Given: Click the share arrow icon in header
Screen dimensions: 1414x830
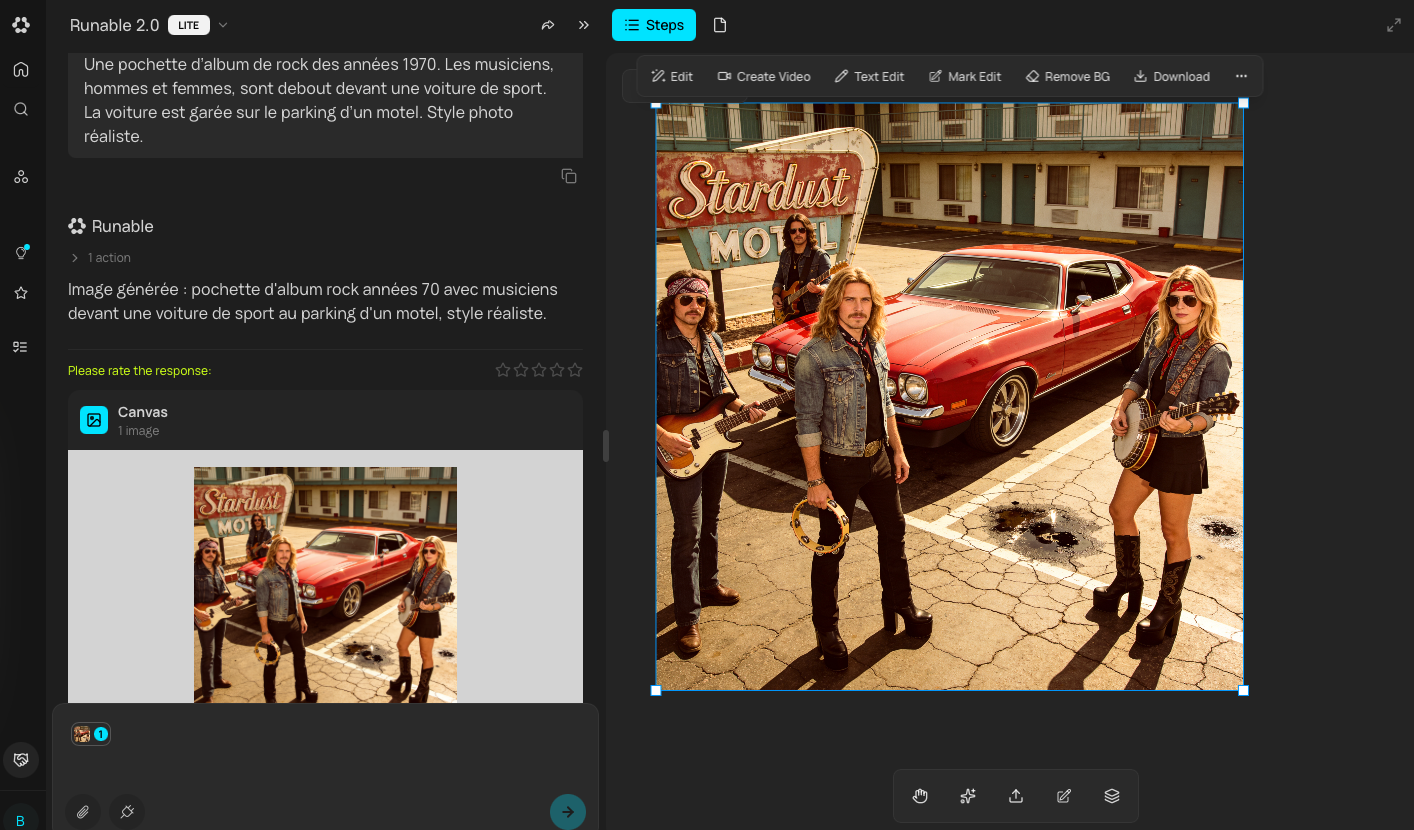Looking at the screenshot, I should click(548, 25).
